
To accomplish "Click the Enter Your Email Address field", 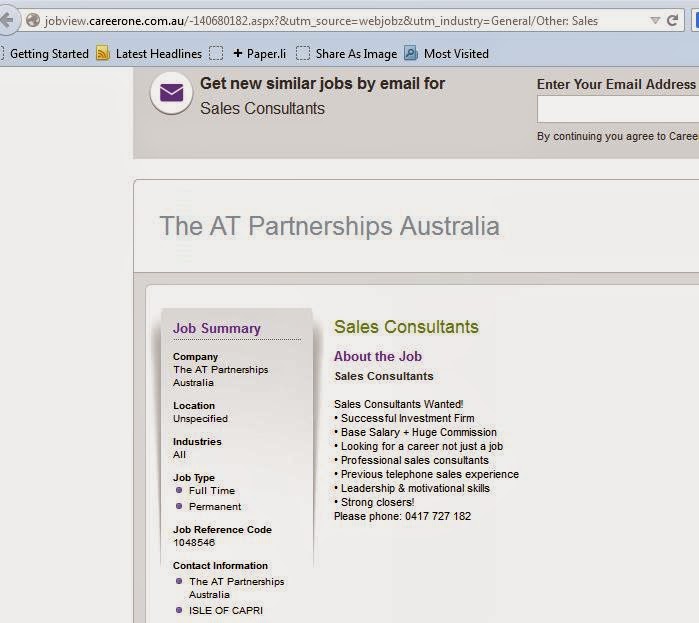I will (618, 110).
